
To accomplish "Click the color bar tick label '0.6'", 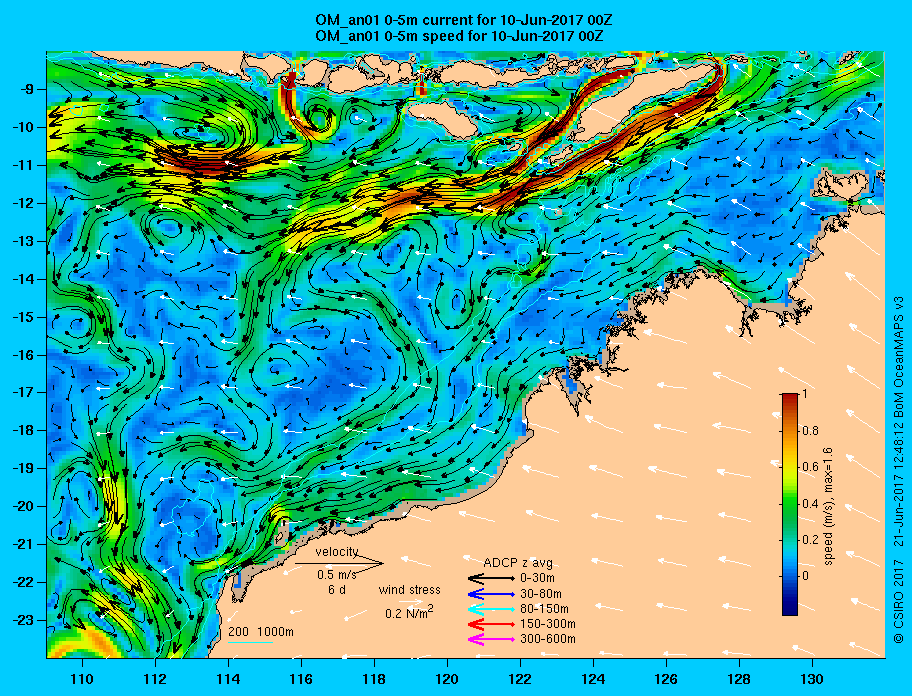I will [810, 467].
